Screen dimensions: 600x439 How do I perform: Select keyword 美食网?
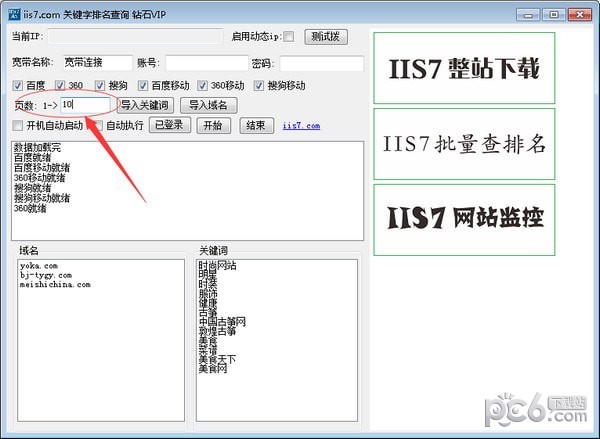(x=213, y=369)
